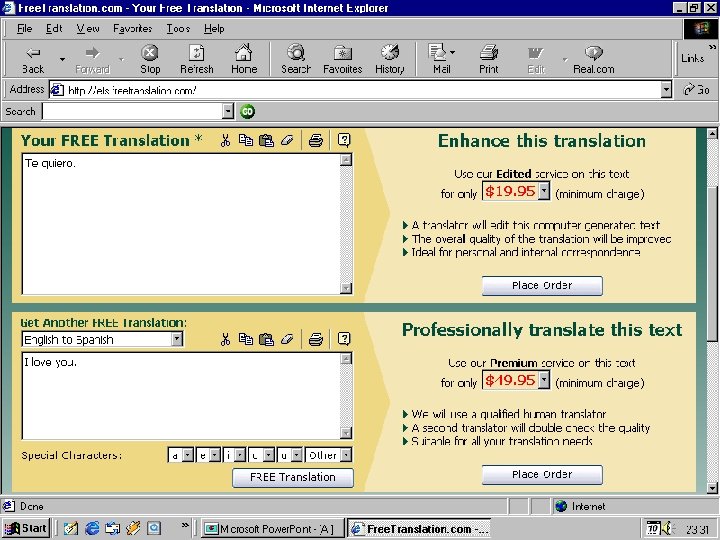
Task: Copy text in Get Another Translation panel
Action: tap(246, 339)
